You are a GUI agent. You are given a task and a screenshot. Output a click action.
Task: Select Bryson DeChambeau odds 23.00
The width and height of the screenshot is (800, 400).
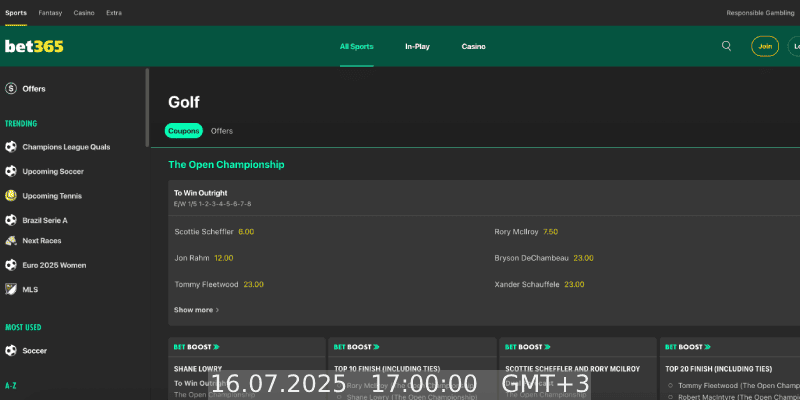[x=544, y=258]
